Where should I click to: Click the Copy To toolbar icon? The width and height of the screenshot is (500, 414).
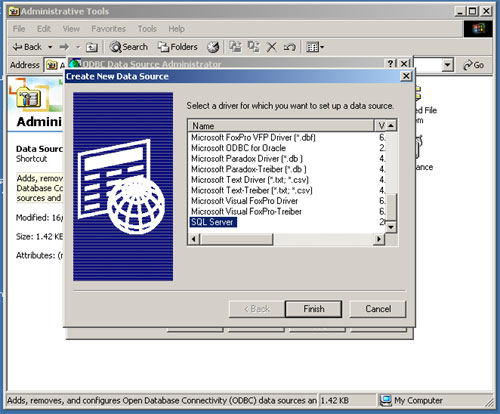[254, 47]
